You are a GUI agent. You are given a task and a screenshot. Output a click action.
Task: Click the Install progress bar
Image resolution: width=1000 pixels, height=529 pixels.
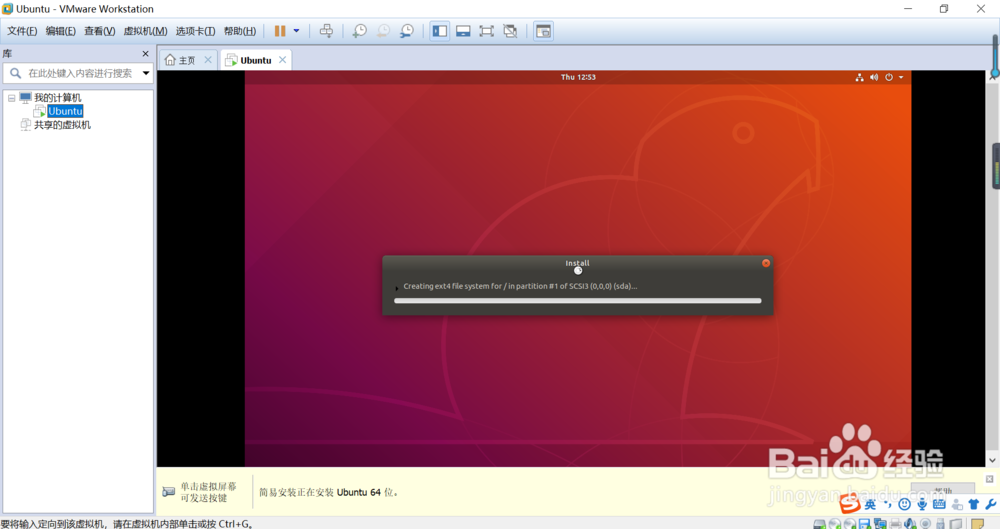click(578, 301)
